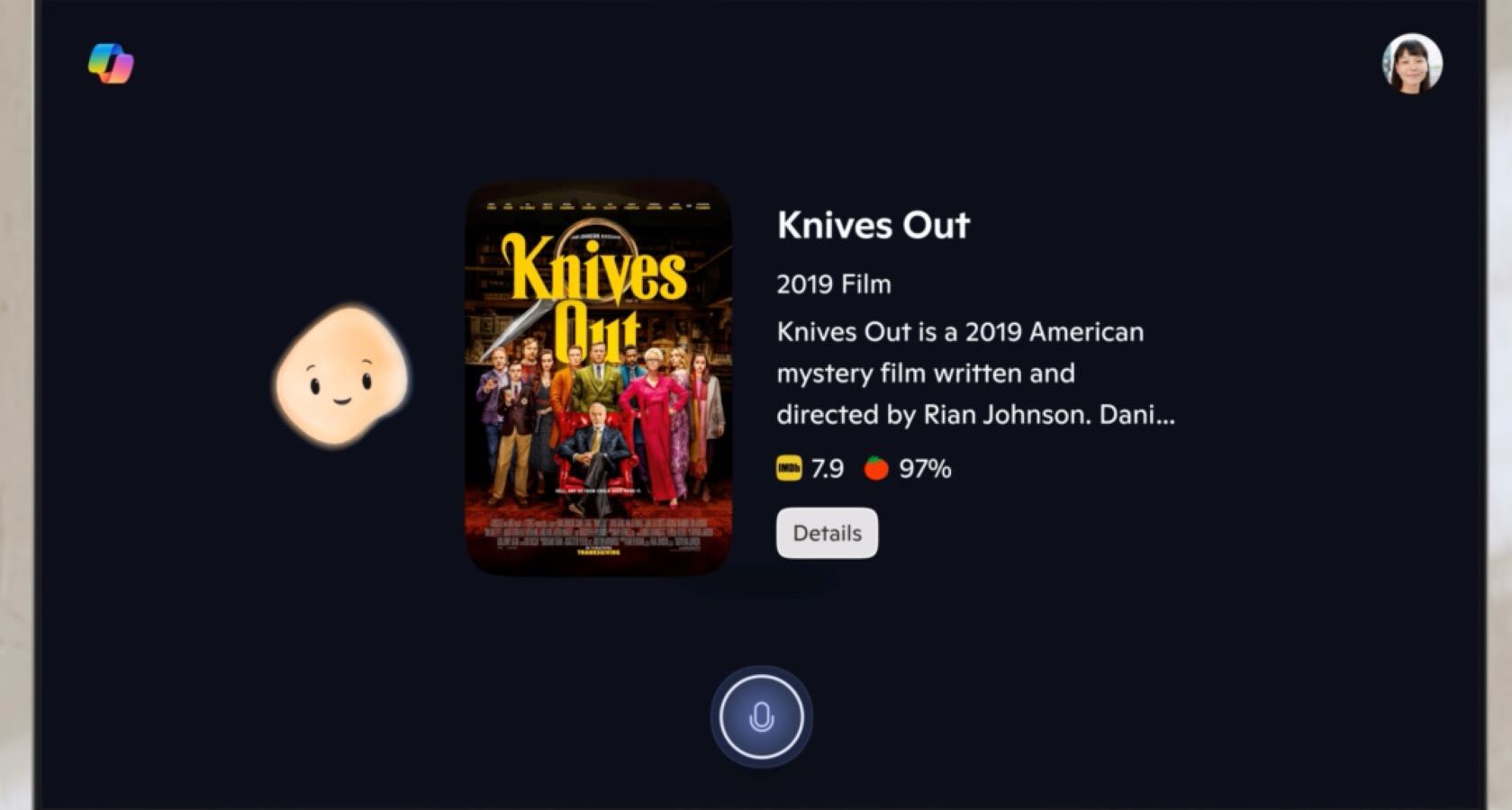
Task: Click the 7.9 IMDb score
Action: (827, 468)
